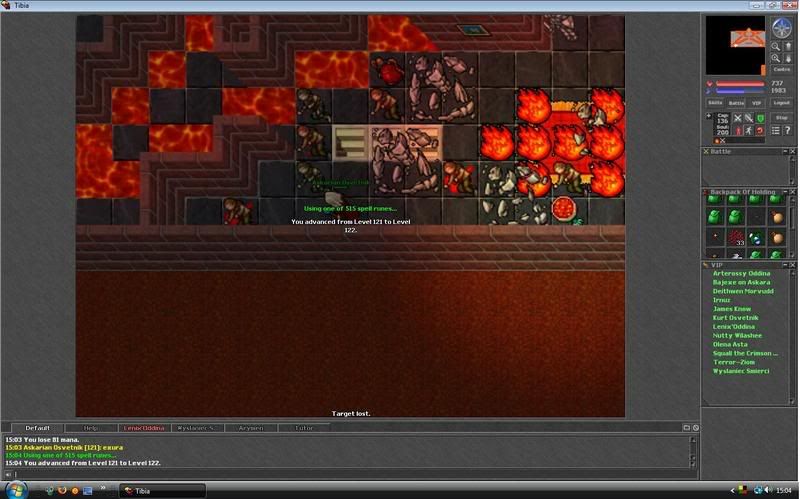
Task: Open help with question mark icon
Action: click(788, 131)
